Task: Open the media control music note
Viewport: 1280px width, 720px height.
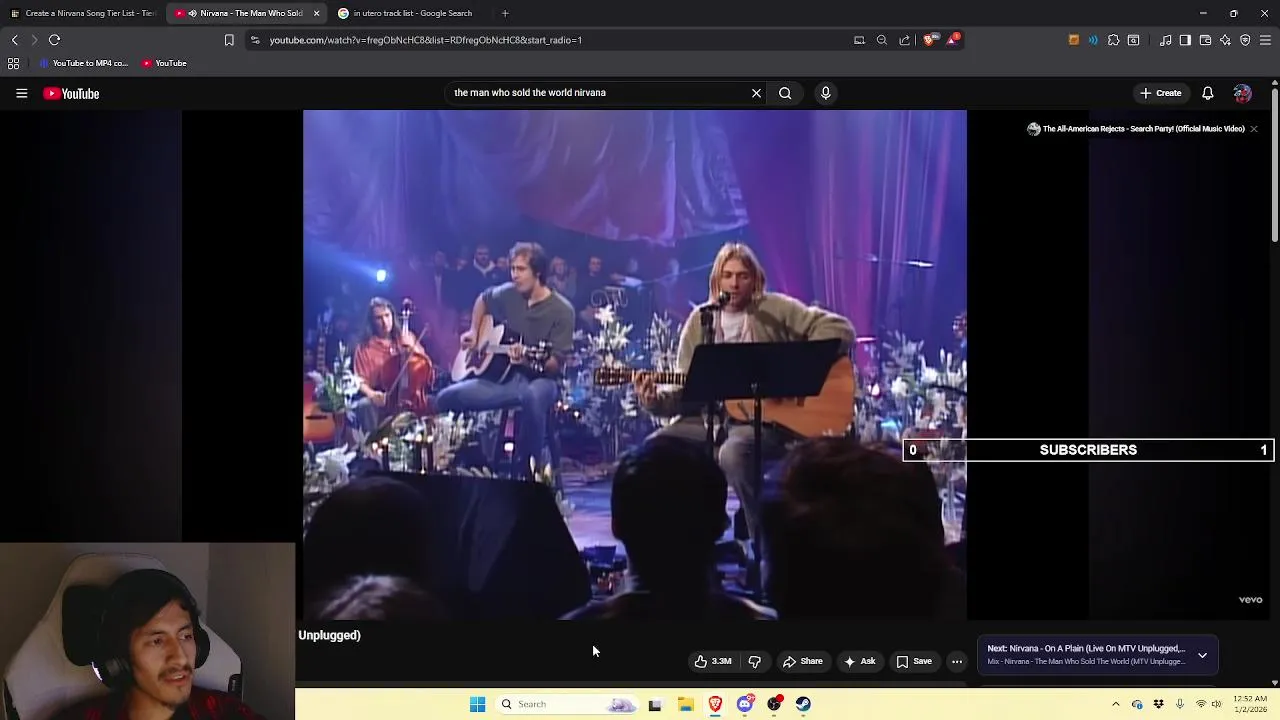Action: (x=1165, y=40)
